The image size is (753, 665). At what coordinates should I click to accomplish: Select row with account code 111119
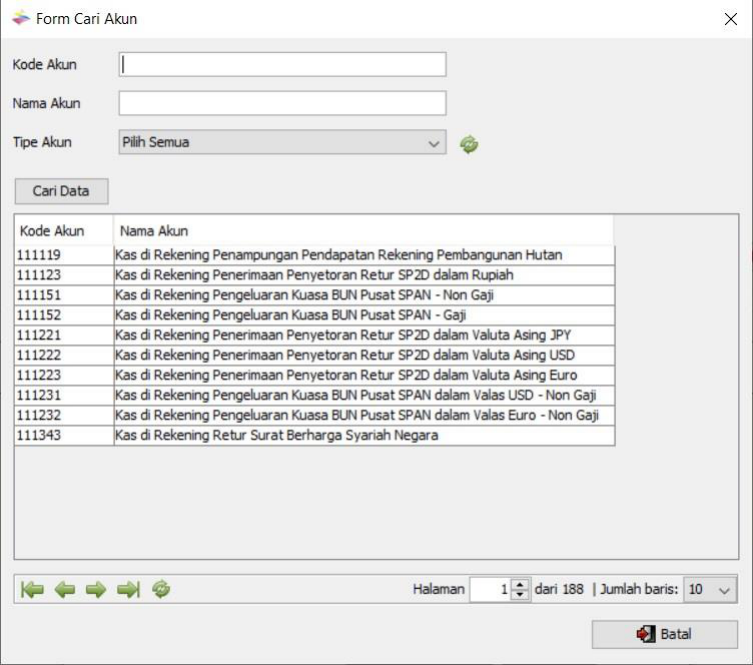(64, 255)
